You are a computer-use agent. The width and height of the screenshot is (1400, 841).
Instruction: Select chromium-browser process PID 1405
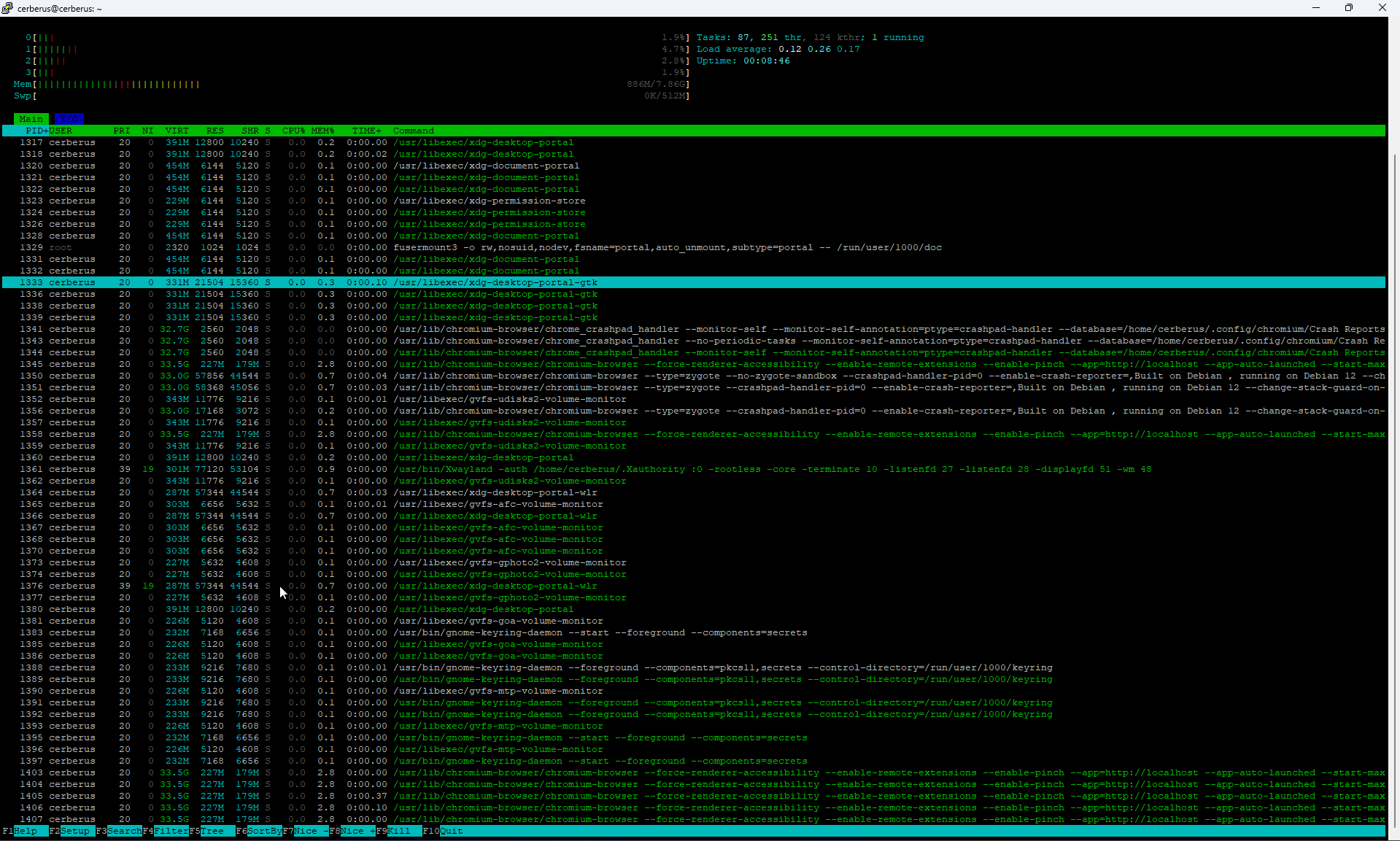tap(693, 796)
